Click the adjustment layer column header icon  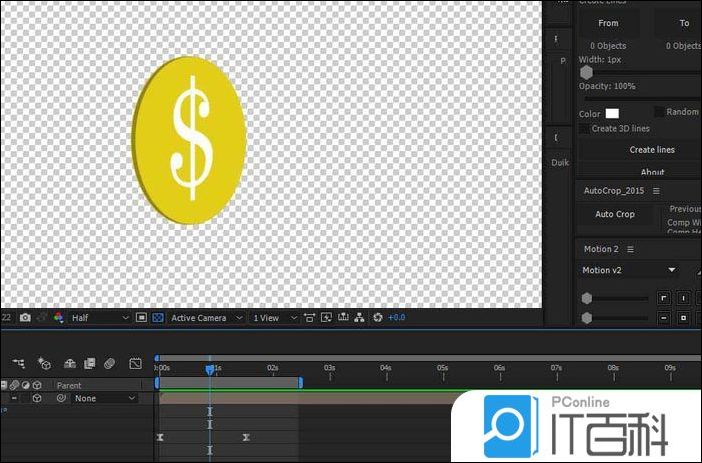(x=26, y=385)
